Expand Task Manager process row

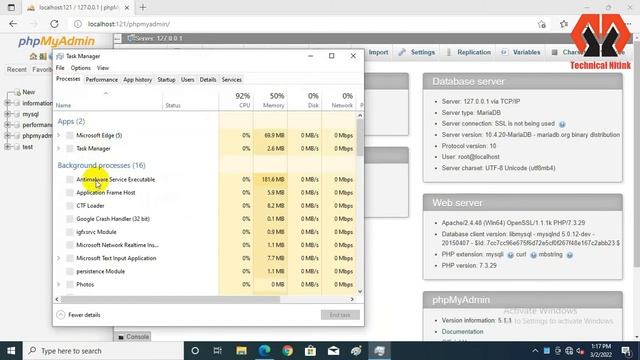(59, 148)
